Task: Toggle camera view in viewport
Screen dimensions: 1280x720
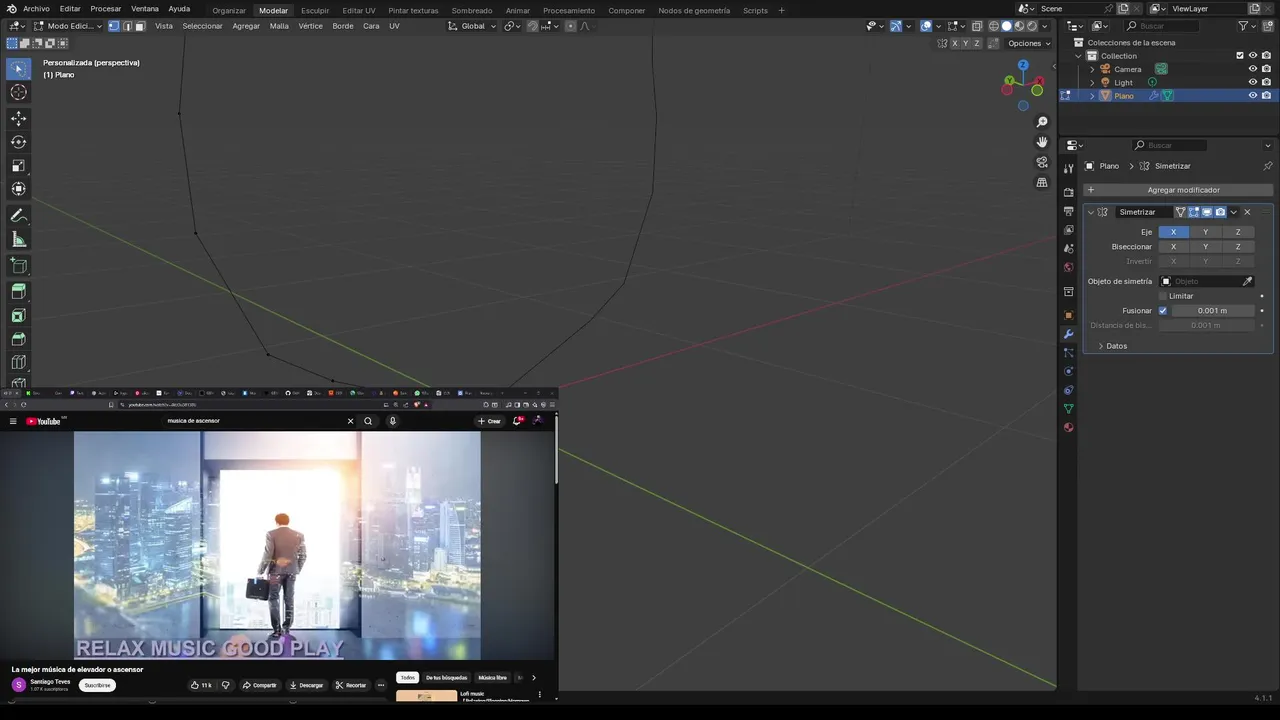Action: 1042,162
